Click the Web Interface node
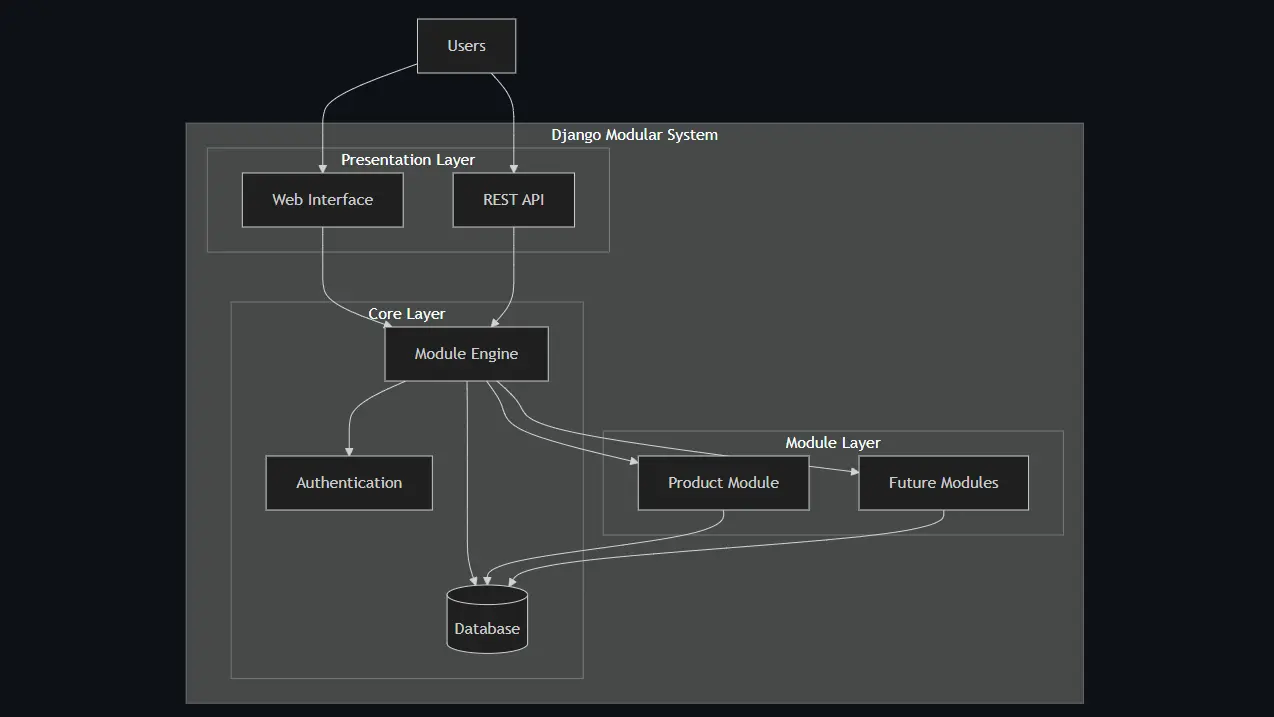The image size is (1274, 717). pyautogui.click(x=322, y=200)
